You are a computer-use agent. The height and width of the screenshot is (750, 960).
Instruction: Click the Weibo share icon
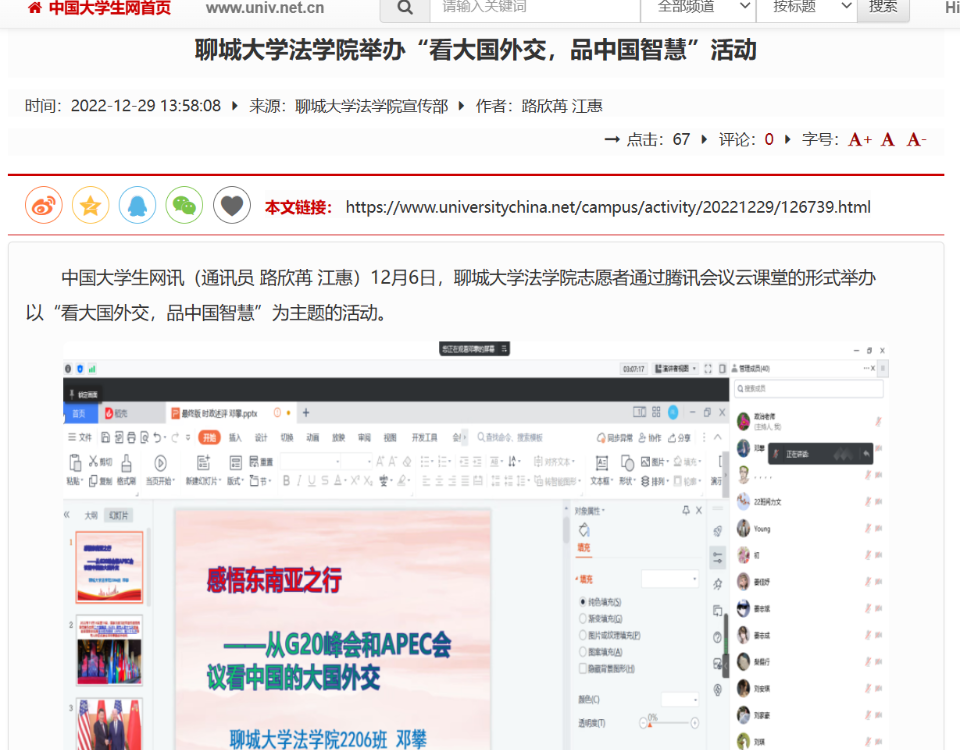tap(44, 206)
